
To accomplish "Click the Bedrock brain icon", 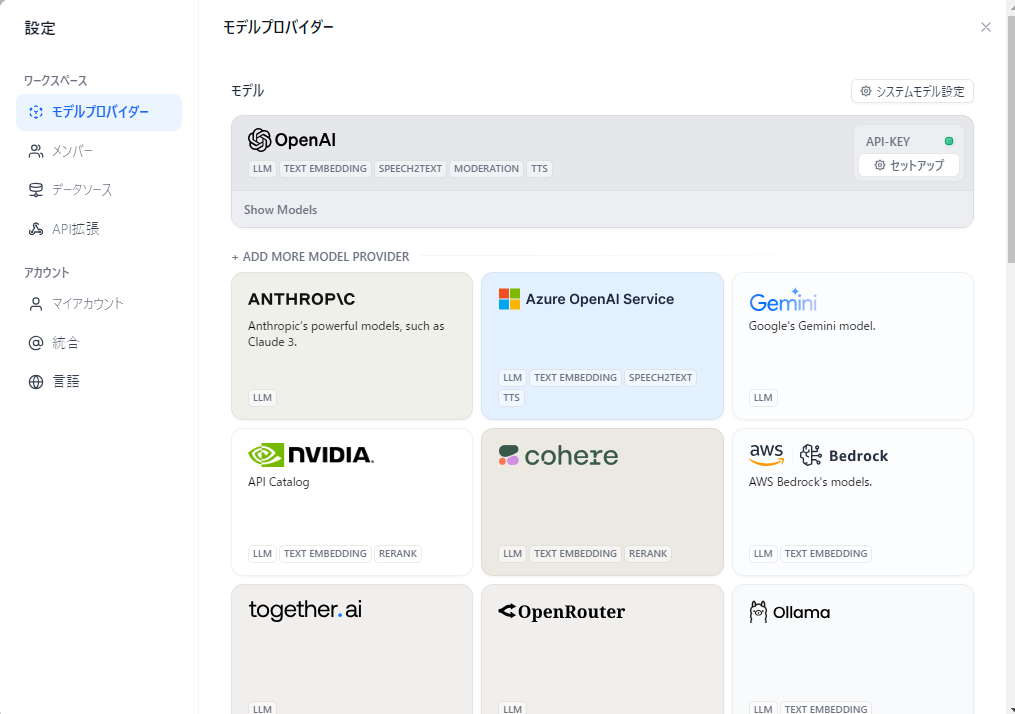I will click(x=810, y=455).
